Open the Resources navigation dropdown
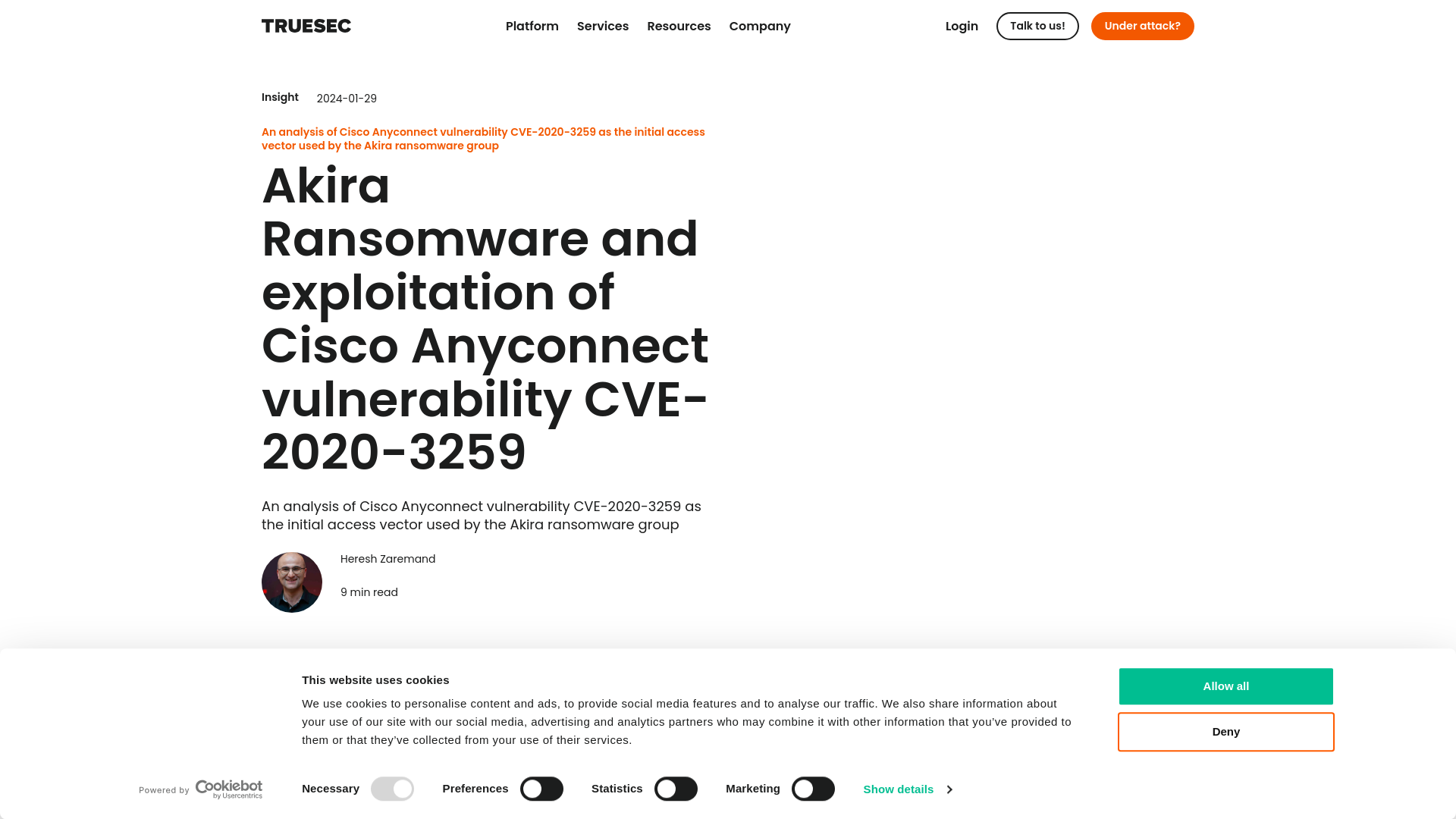1456x819 pixels. [x=678, y=26]
